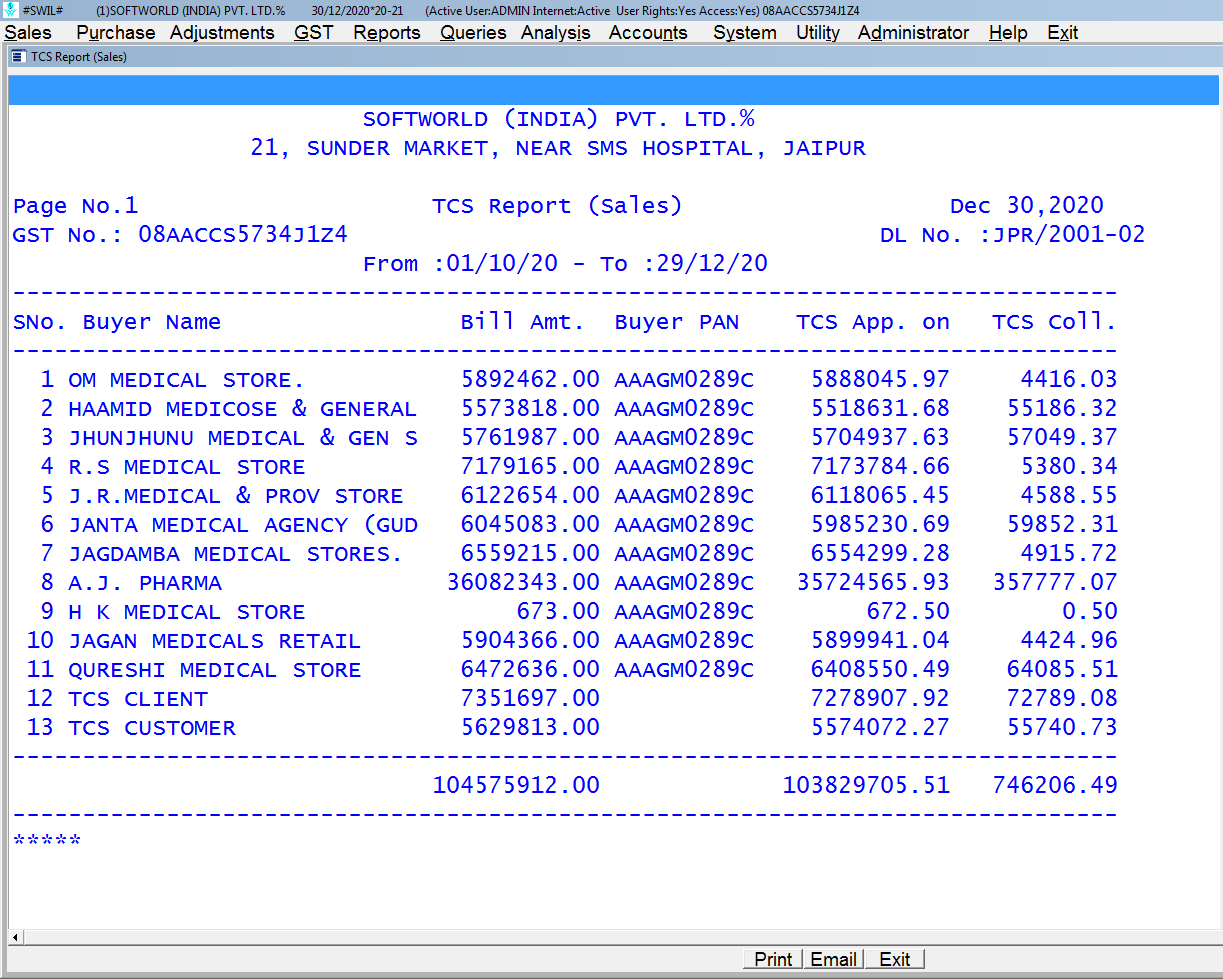The image size is (1223, 979).
Task: Click TCS collected 72789.08 for TCS CLIENT
Action: pos(1062,699)
